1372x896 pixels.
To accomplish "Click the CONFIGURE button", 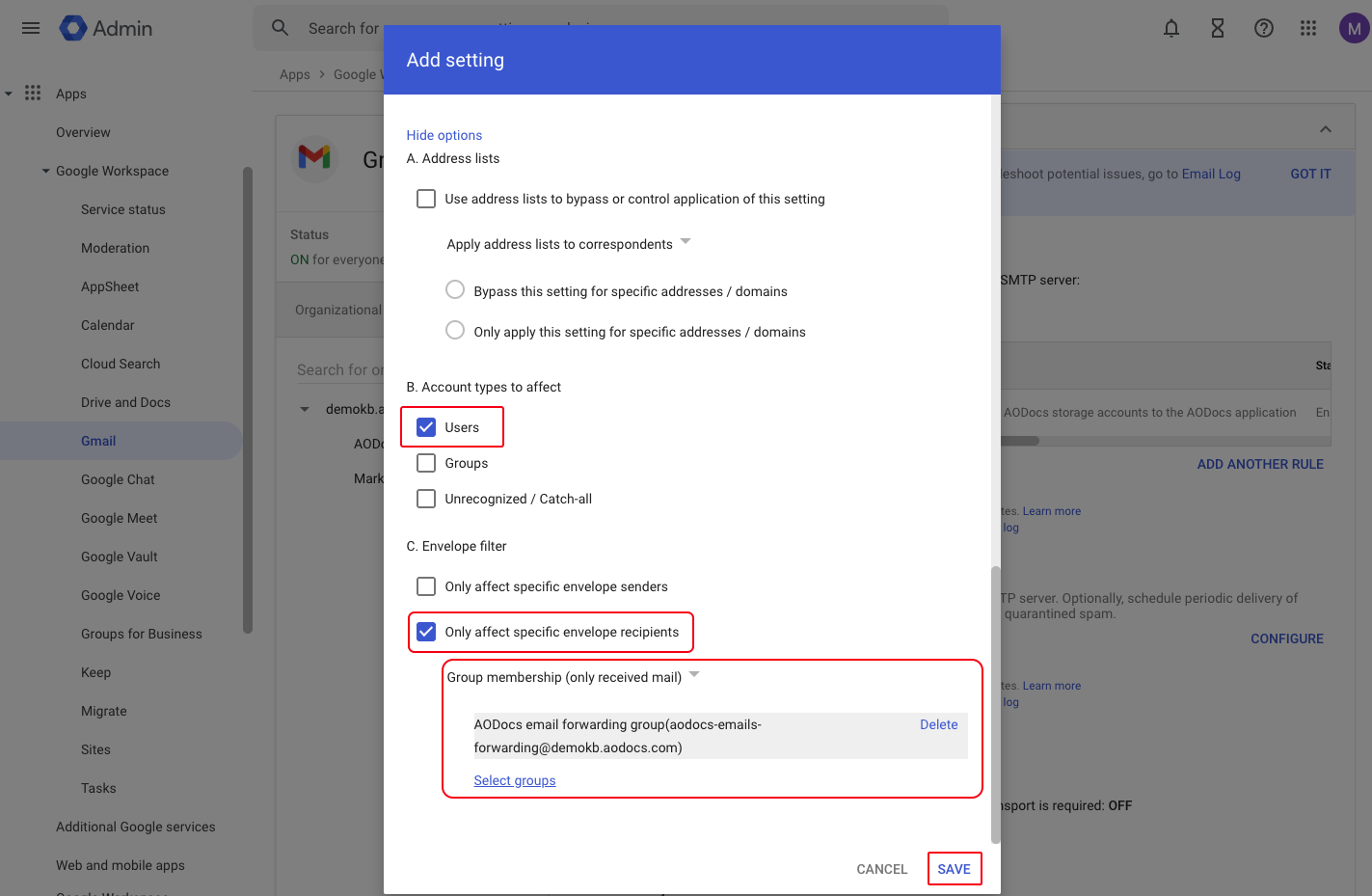I will coord(1287,638).
